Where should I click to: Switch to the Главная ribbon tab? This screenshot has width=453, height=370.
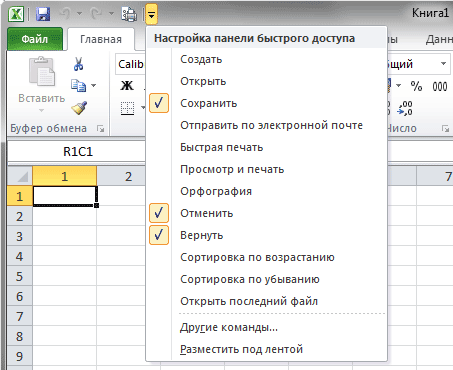point(101,39)
